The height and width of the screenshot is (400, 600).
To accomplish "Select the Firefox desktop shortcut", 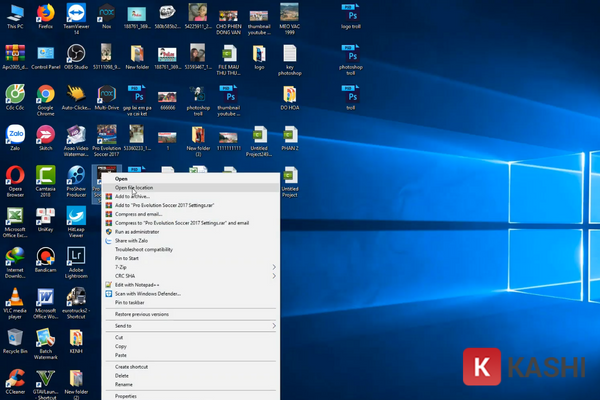I will (x=45, y=13).
